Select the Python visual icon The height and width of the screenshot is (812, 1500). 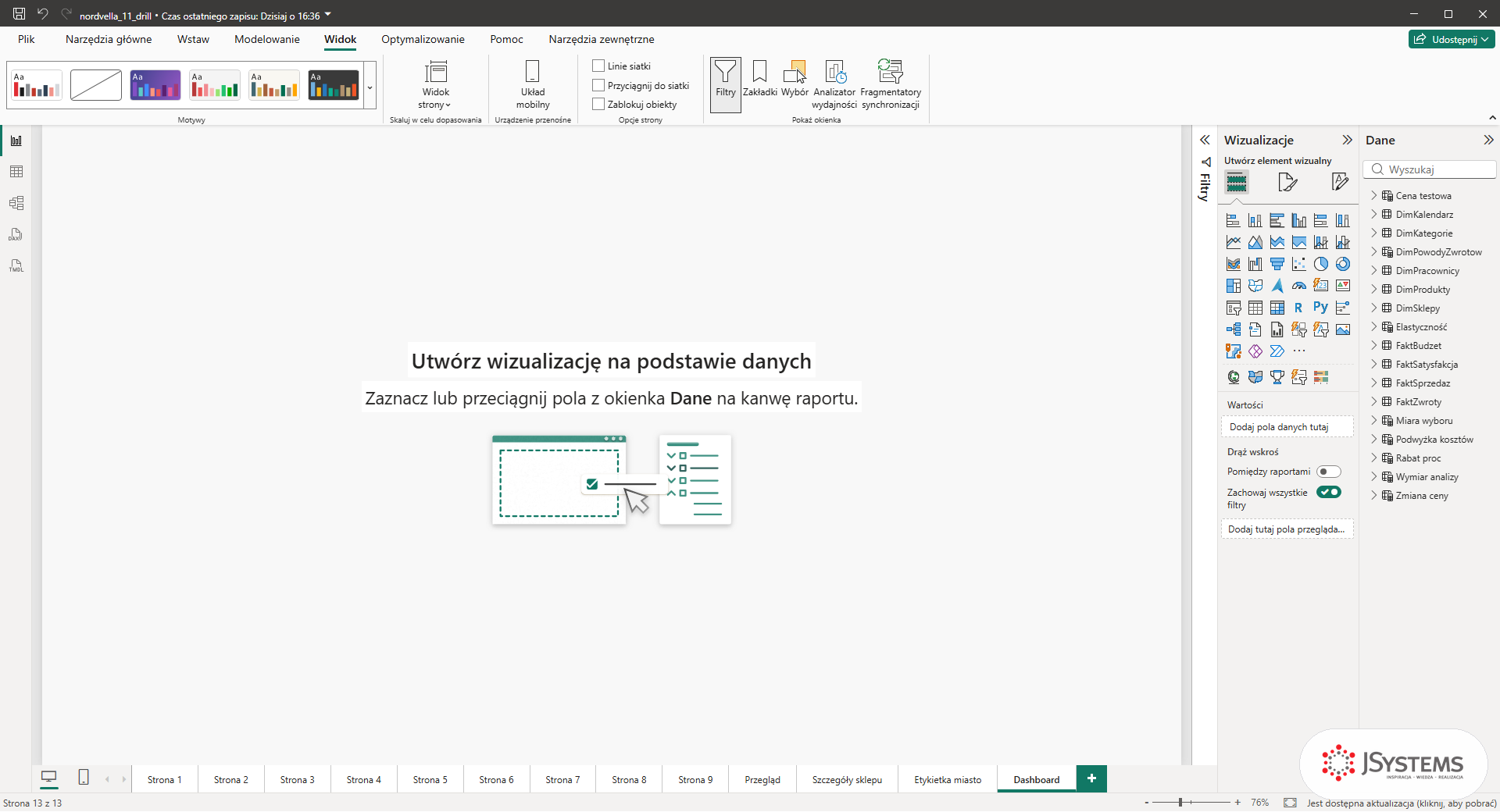[x=1320, y=308]
